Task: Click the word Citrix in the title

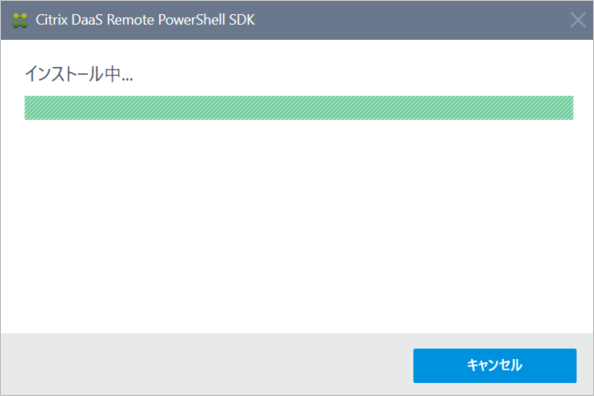Action: pos(52,20)
